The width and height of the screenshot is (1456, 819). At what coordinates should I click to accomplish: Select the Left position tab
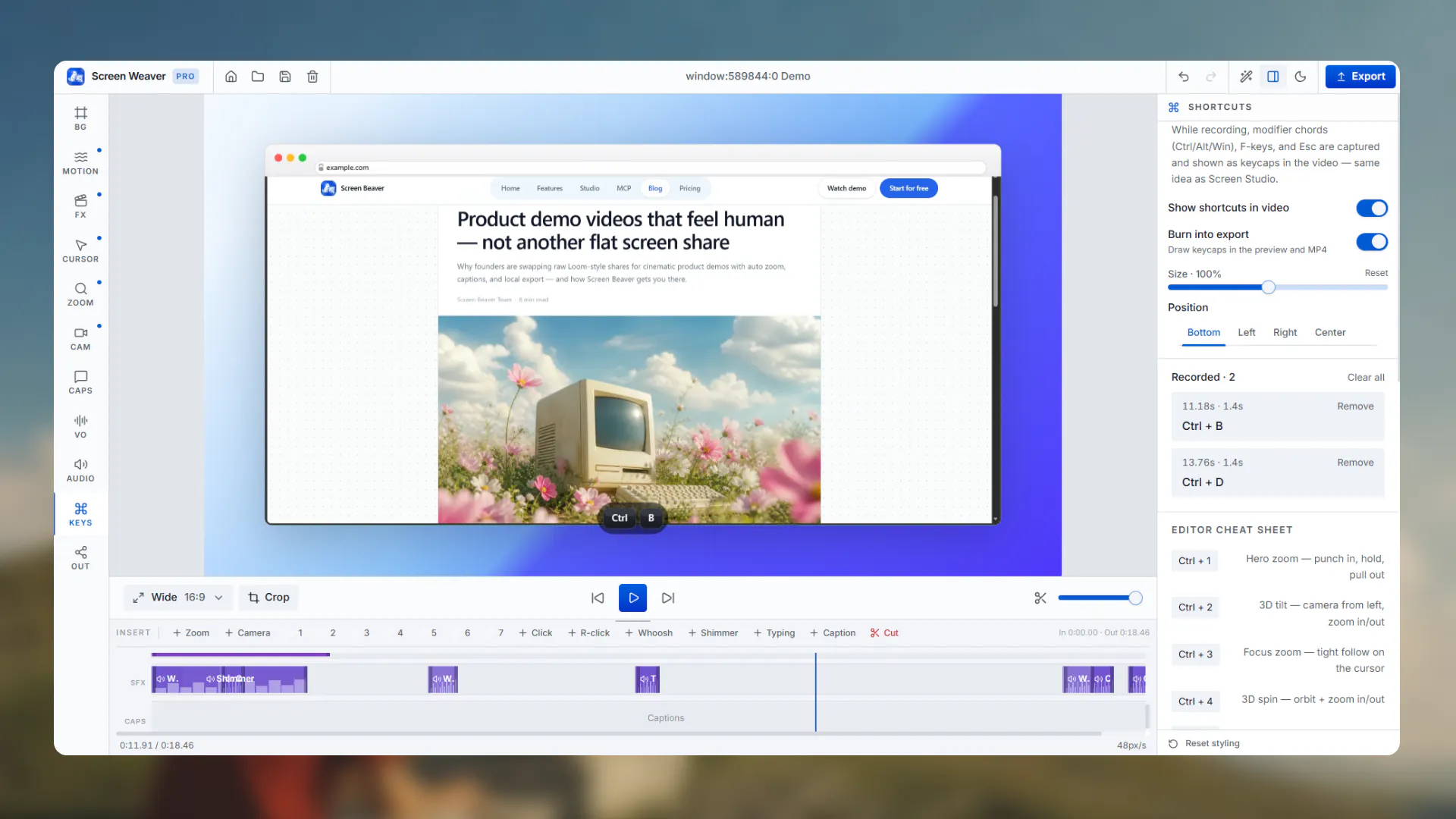[x=1247, y=333]
